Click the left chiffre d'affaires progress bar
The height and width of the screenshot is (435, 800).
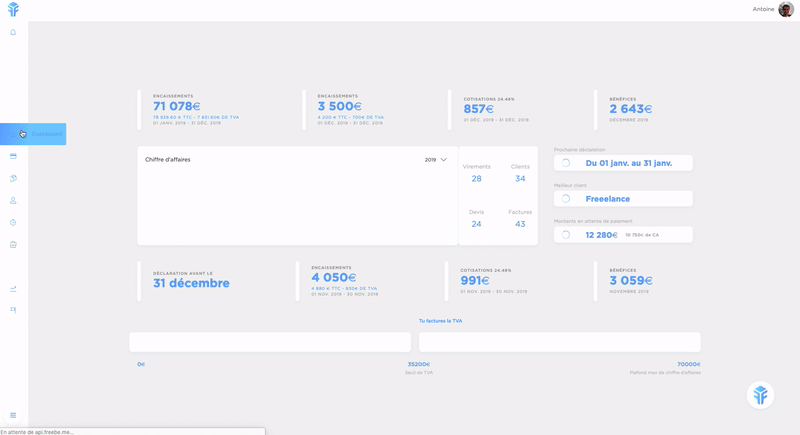pyautogui.click(x=270, y=342)
